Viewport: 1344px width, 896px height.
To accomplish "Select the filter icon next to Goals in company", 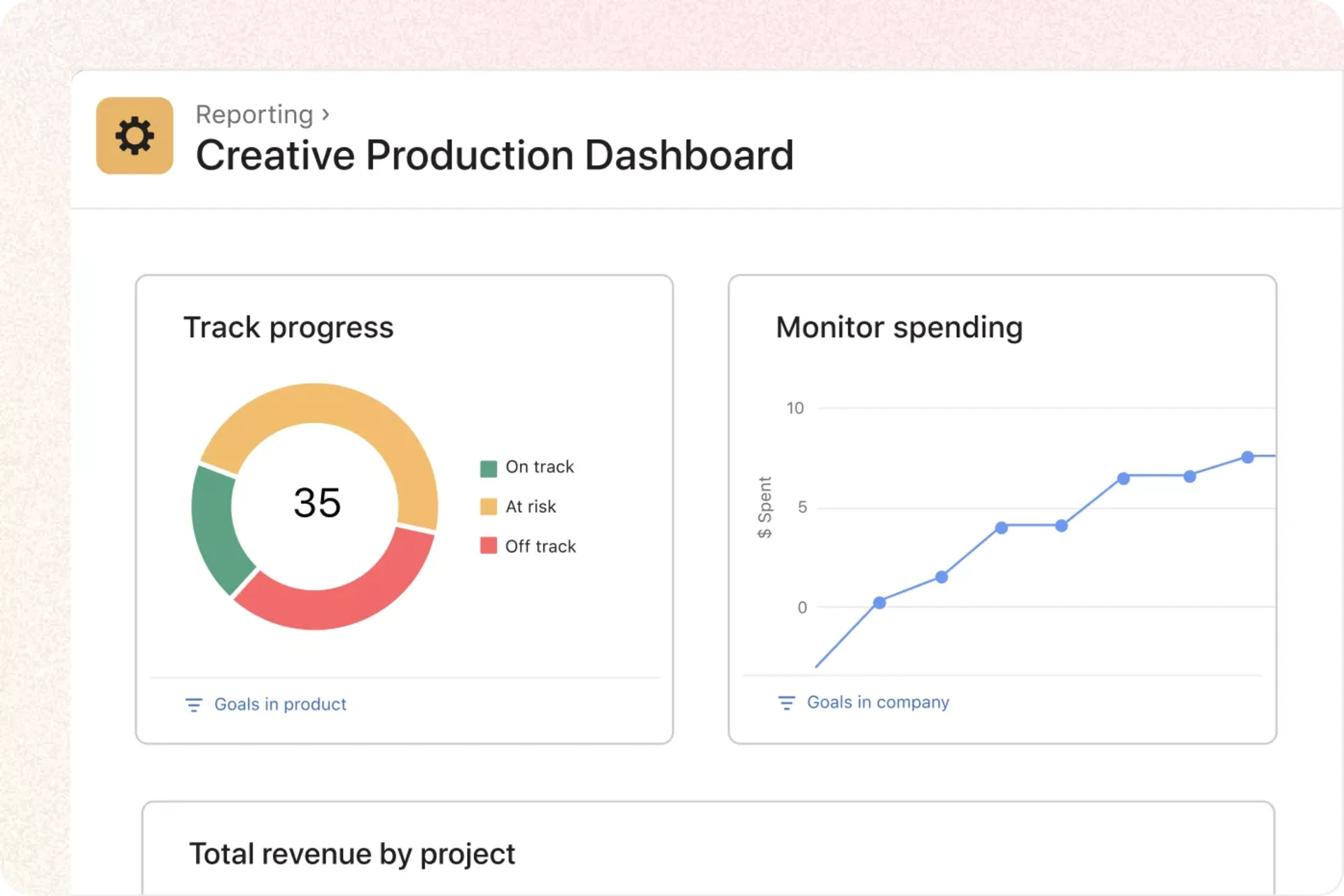I will point(787,702).
